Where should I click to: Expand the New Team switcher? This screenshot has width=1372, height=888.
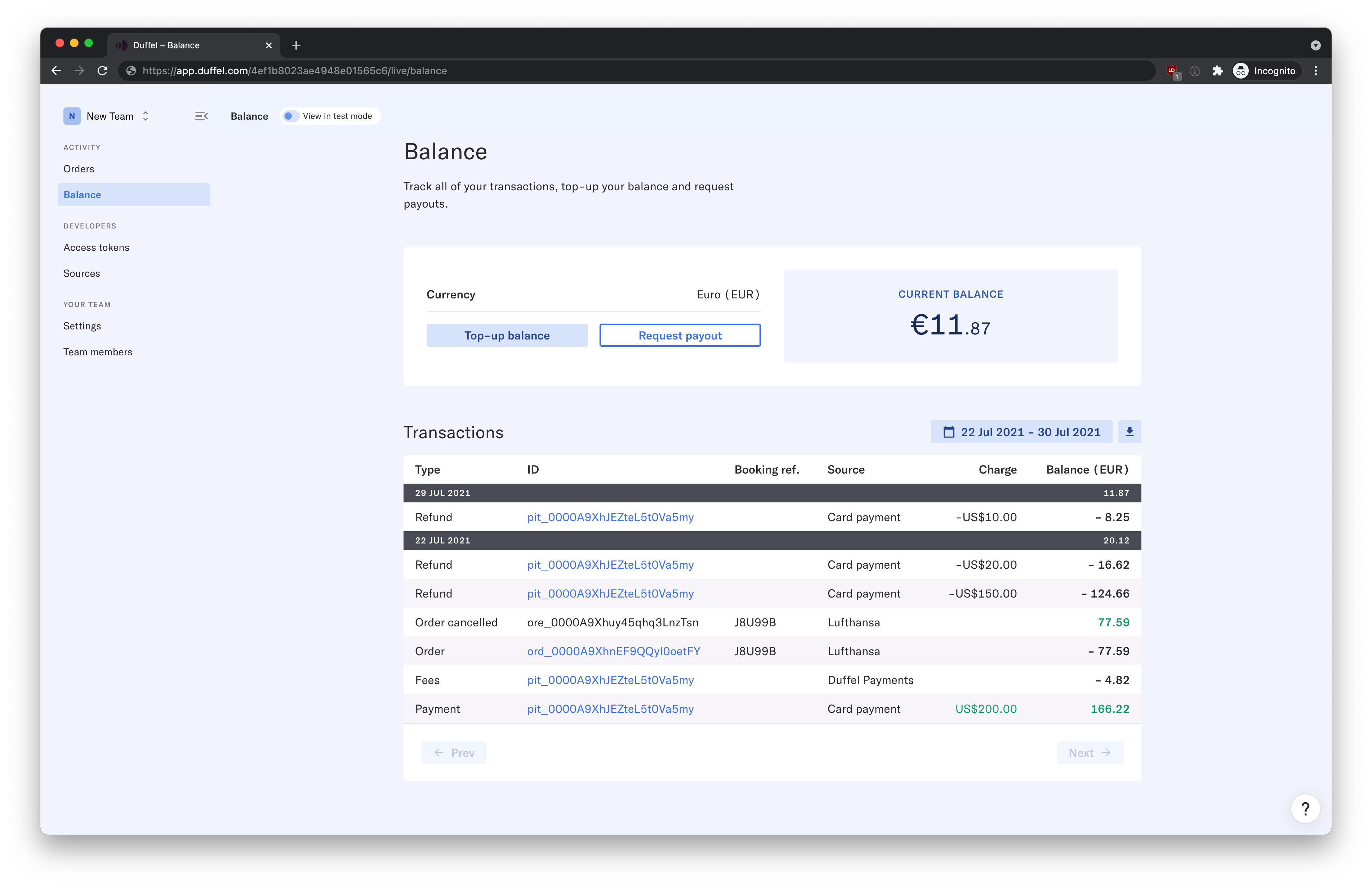tap(107, 116)
